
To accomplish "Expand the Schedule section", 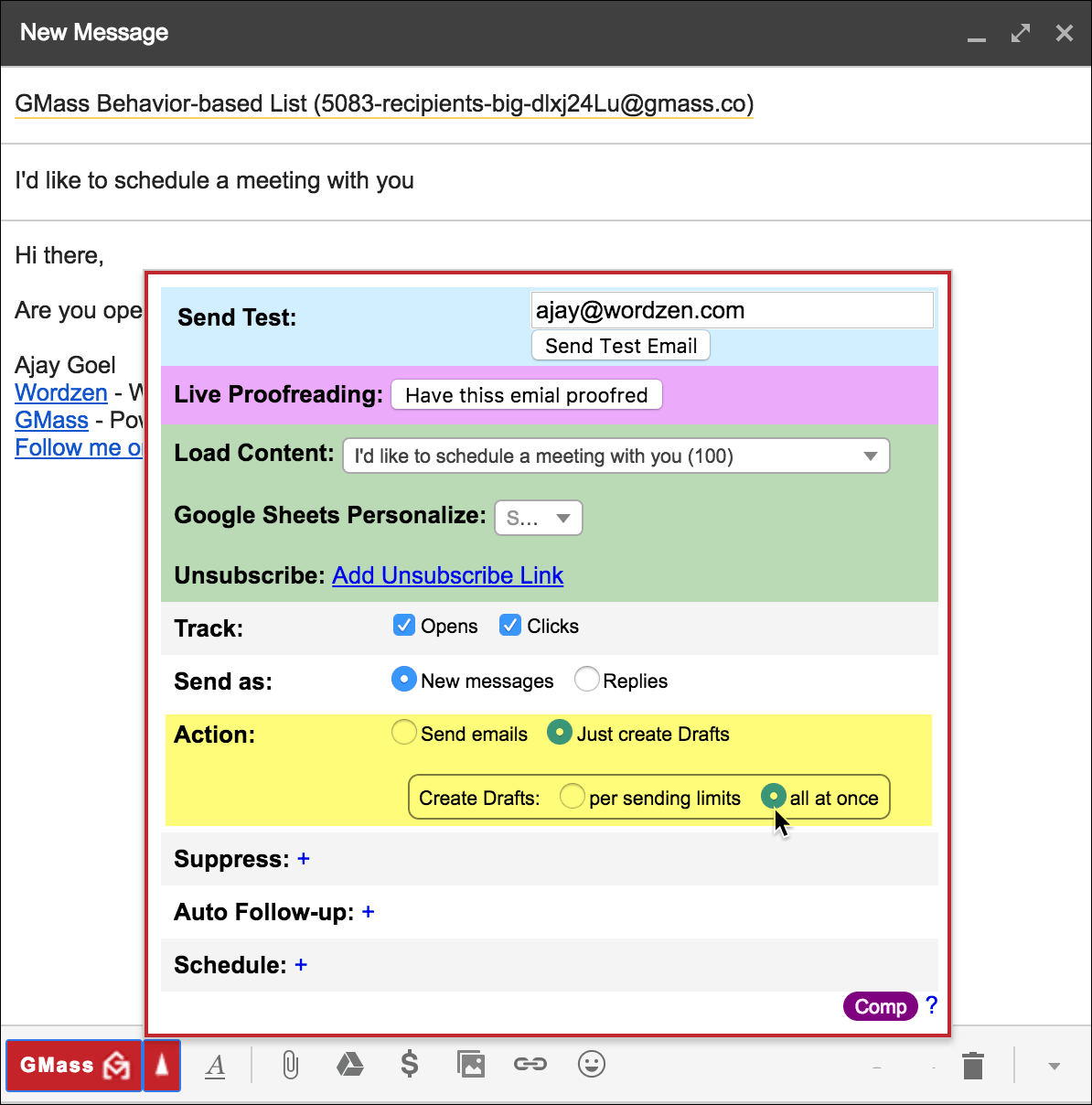I will coord(301,965).
